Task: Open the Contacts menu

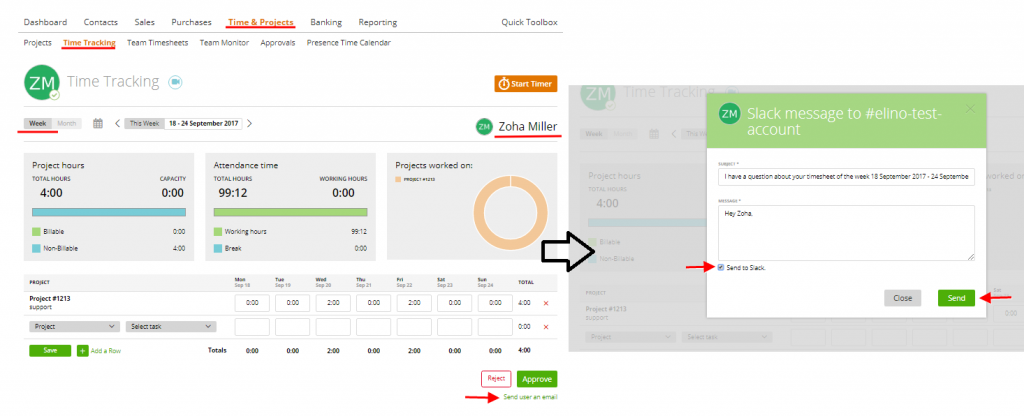Action: point(101,22)
